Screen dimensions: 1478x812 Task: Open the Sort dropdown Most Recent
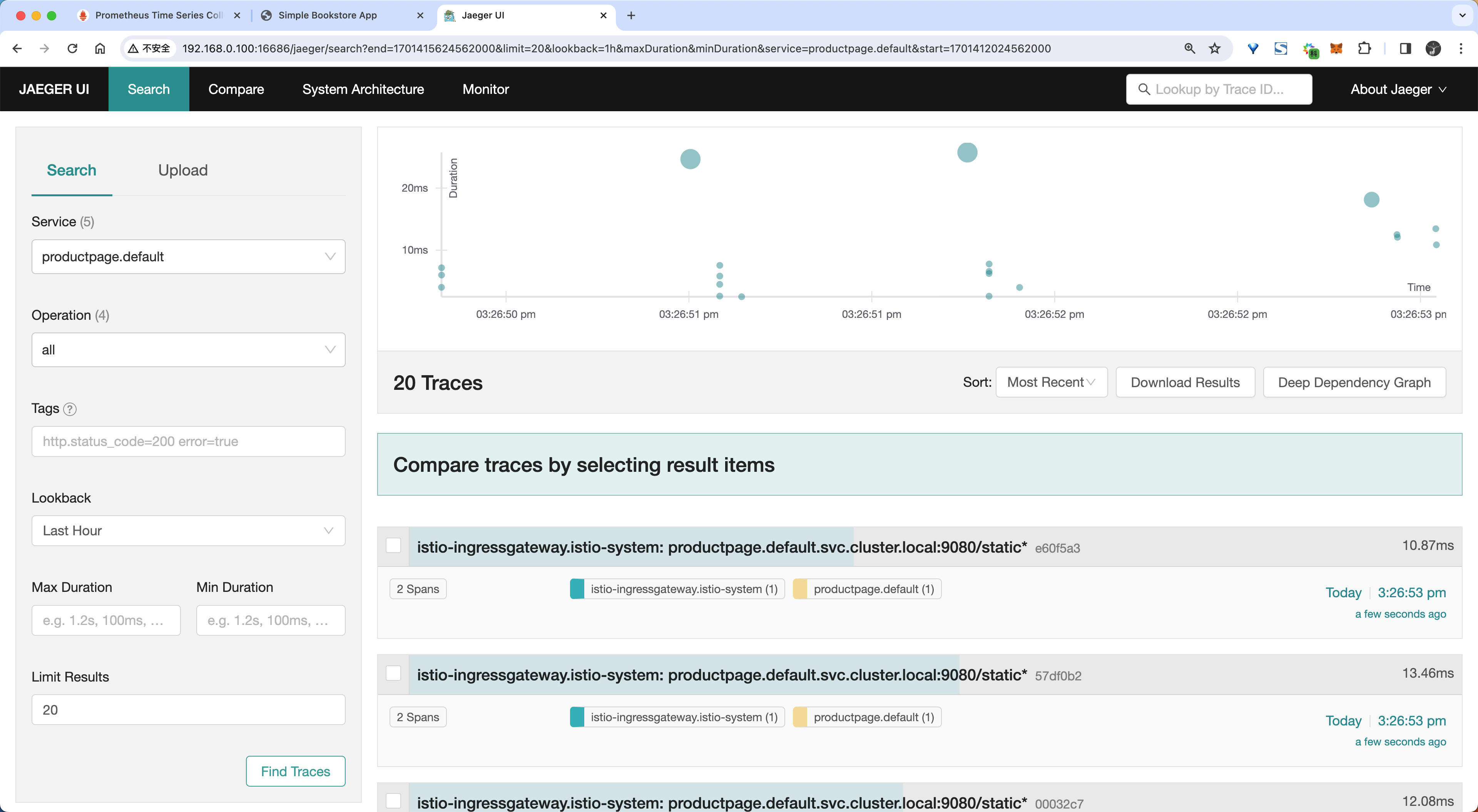point(1051,382)
